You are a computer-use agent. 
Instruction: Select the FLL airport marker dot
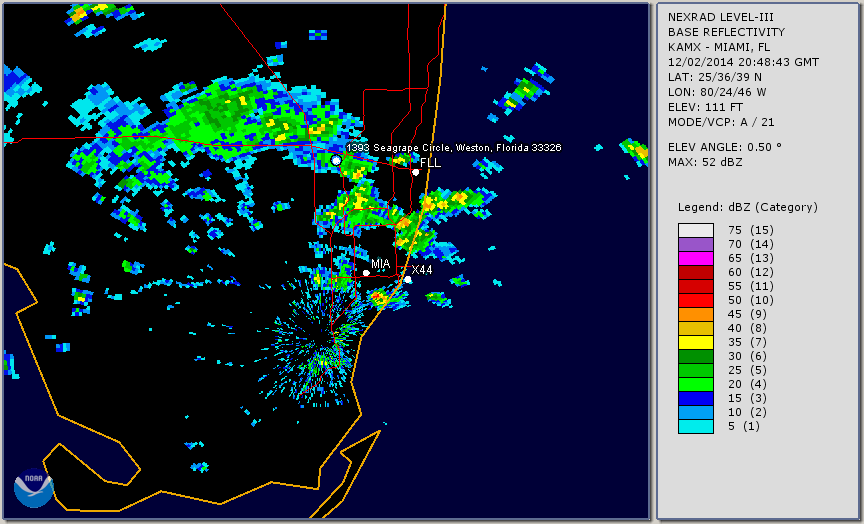click(x=415, y=172)
